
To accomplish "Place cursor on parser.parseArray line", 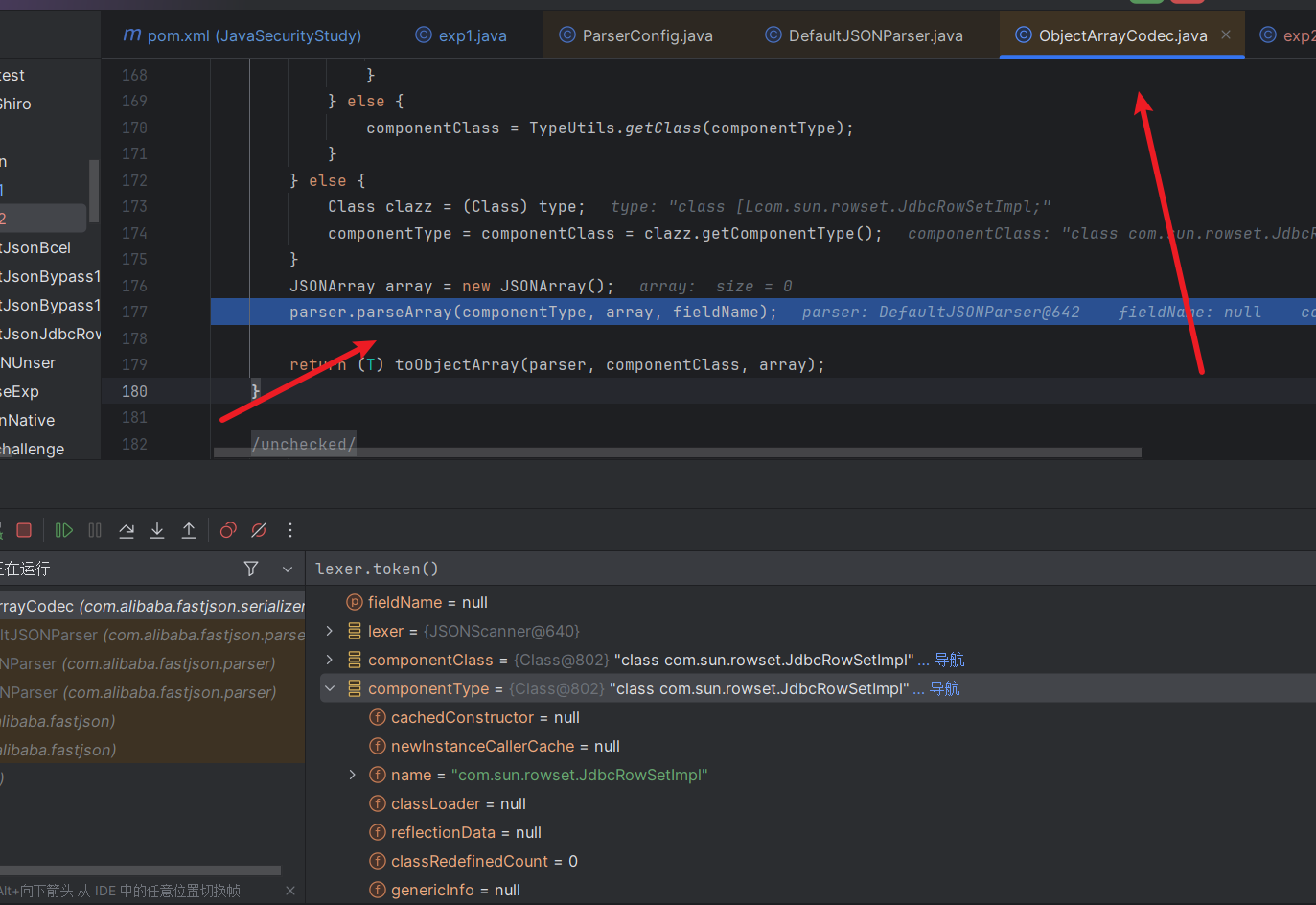I will point(533,312).
